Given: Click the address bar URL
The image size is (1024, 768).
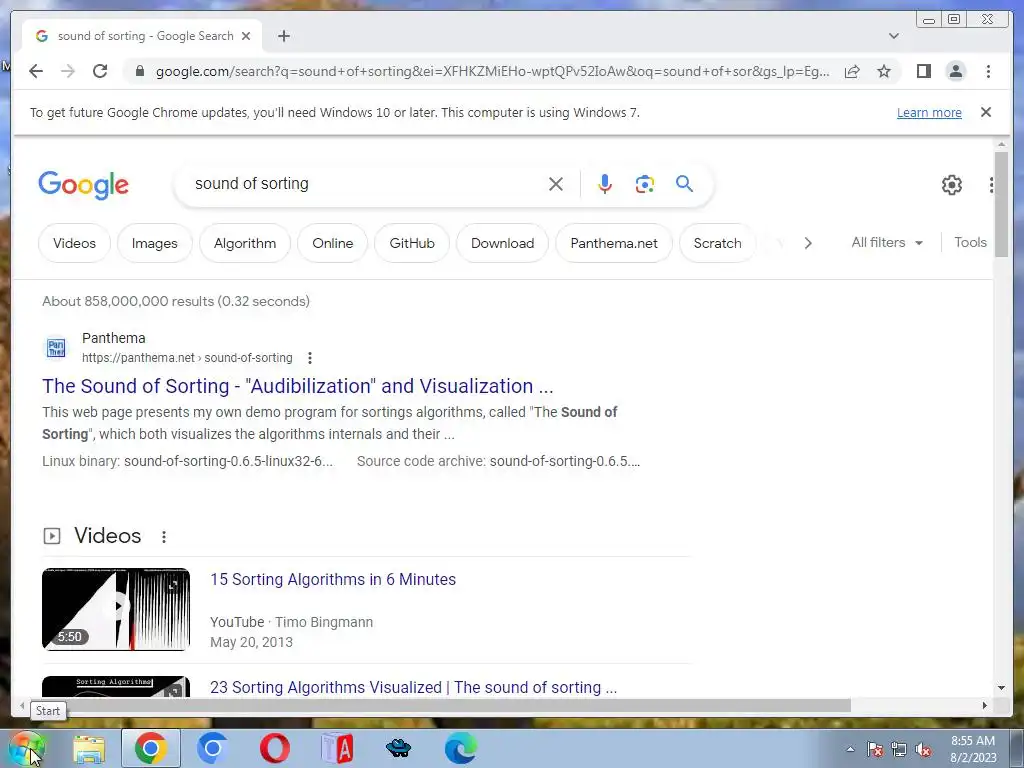Looking at the screenshot, I should pos(492,71).
